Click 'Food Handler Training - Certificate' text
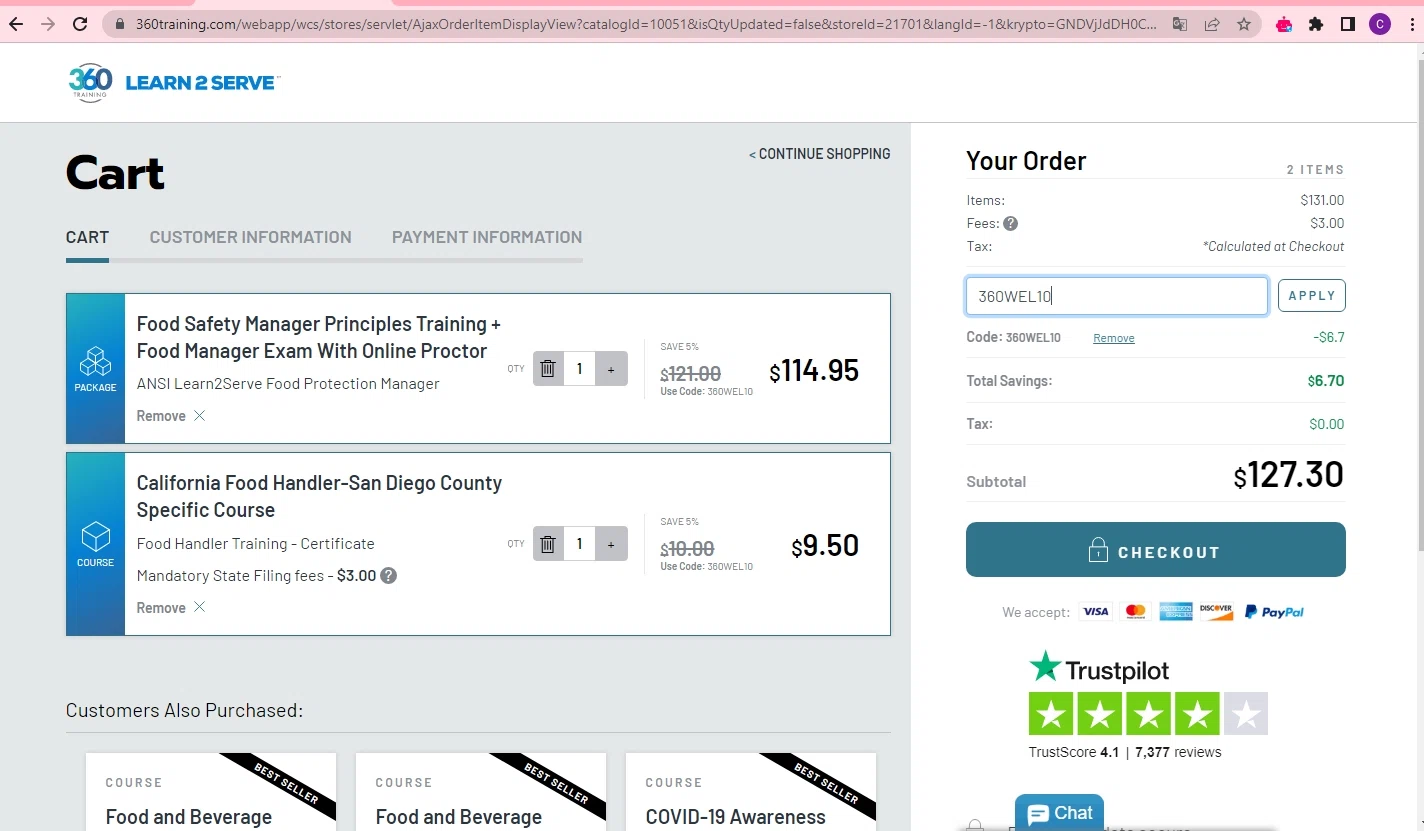 (x=256, y=544)
